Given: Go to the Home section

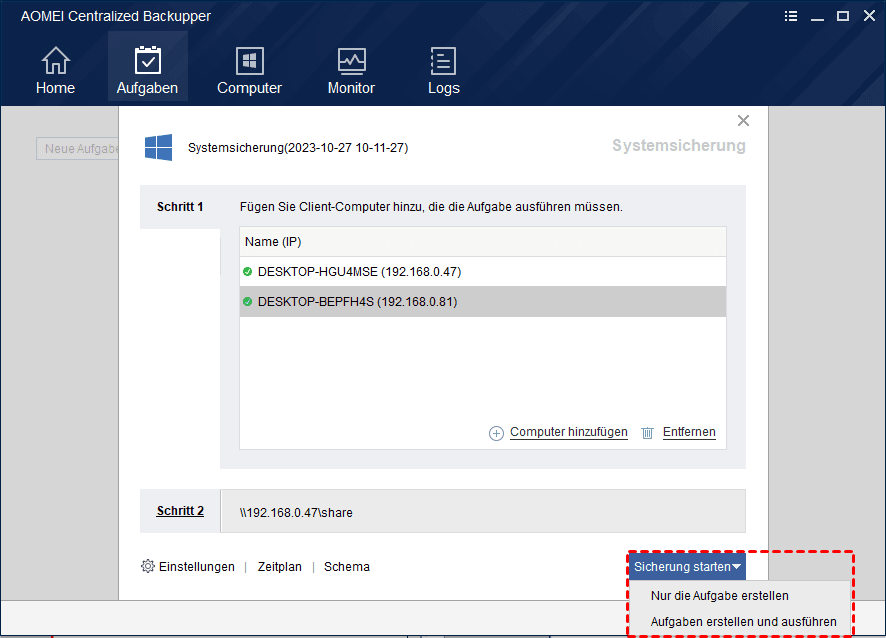Looking at the screenshot, I should click(x=55, y=71).
